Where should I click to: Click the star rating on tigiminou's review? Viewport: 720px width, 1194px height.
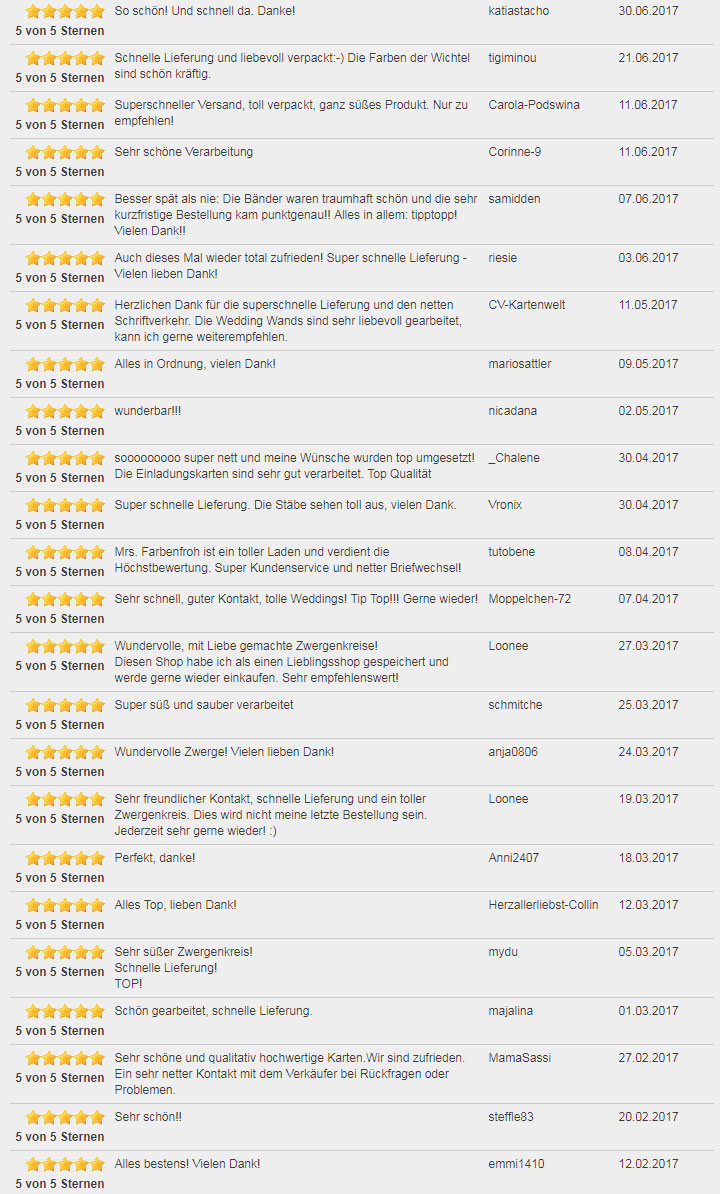(65, 59)
